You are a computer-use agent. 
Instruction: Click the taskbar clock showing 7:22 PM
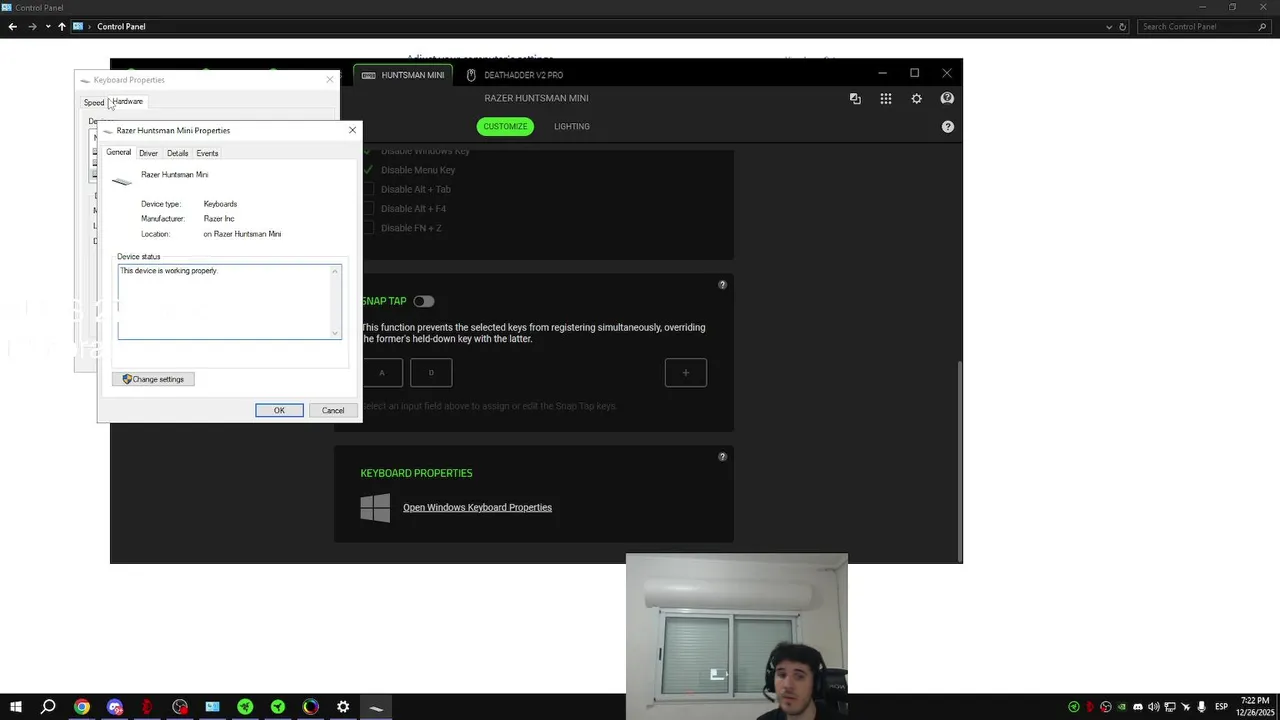[1254, 707]
